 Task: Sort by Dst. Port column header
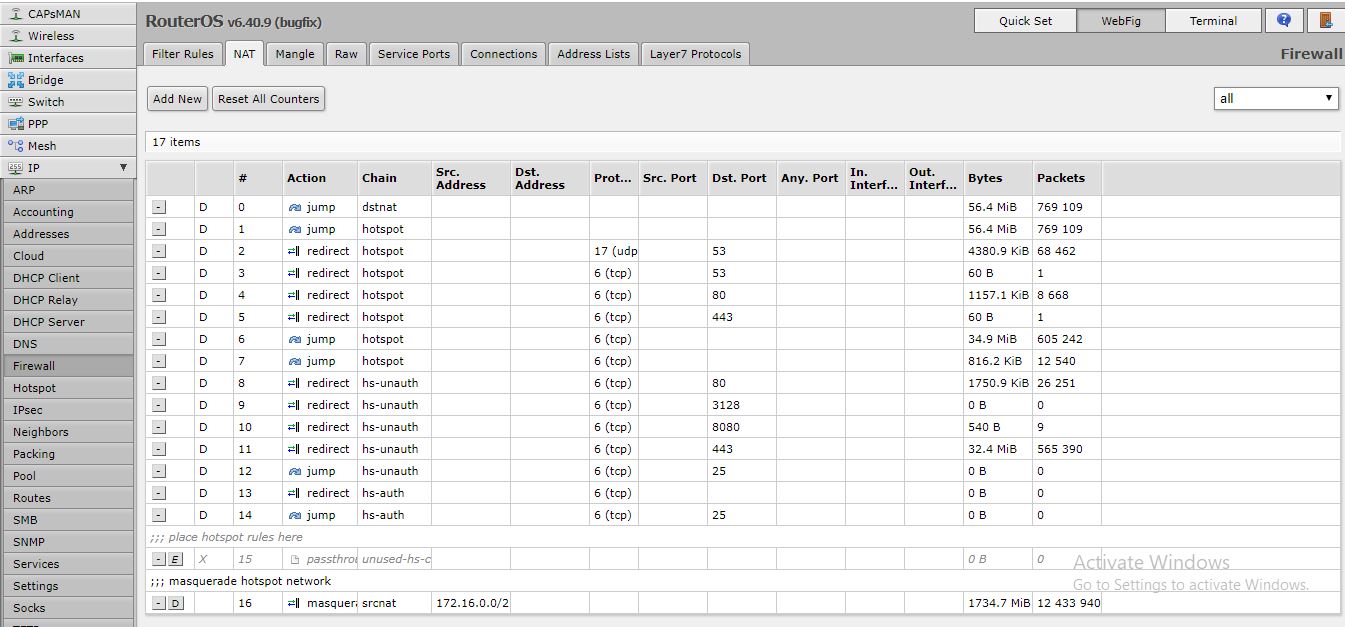coord(742,178)
